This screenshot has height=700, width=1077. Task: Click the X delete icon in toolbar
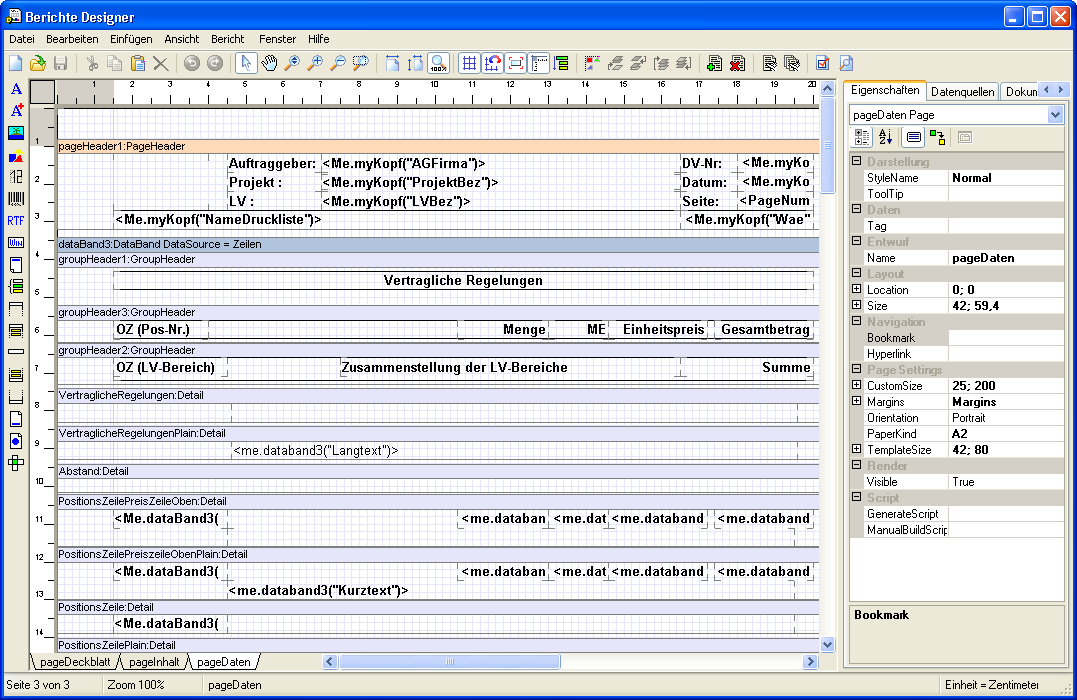click(161, 64)
